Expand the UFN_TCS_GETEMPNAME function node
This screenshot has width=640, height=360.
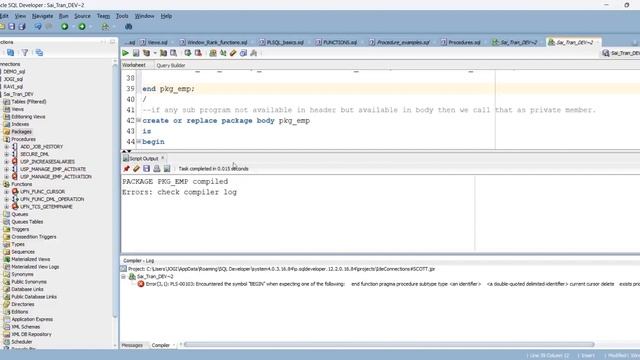point(6,207)
